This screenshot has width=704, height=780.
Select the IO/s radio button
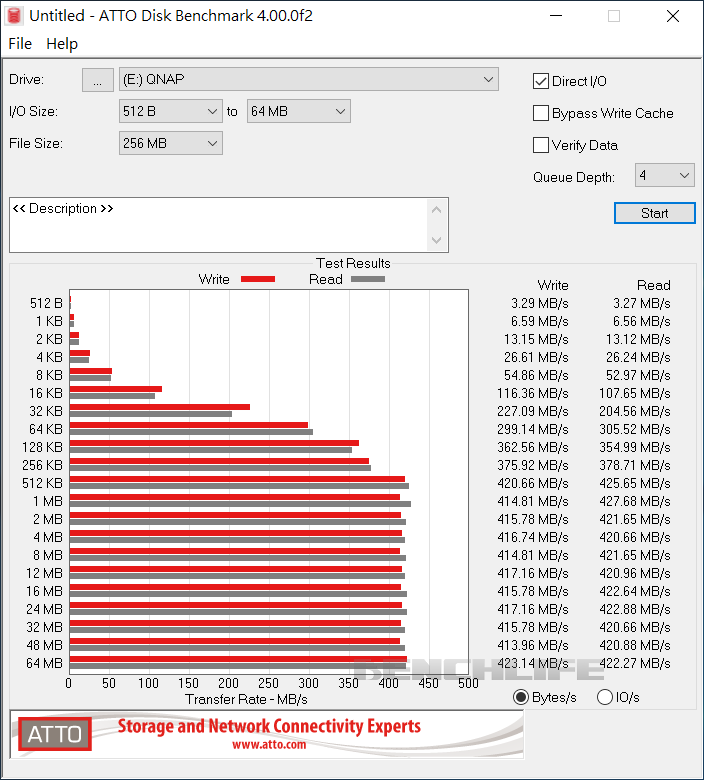[604, 697]
